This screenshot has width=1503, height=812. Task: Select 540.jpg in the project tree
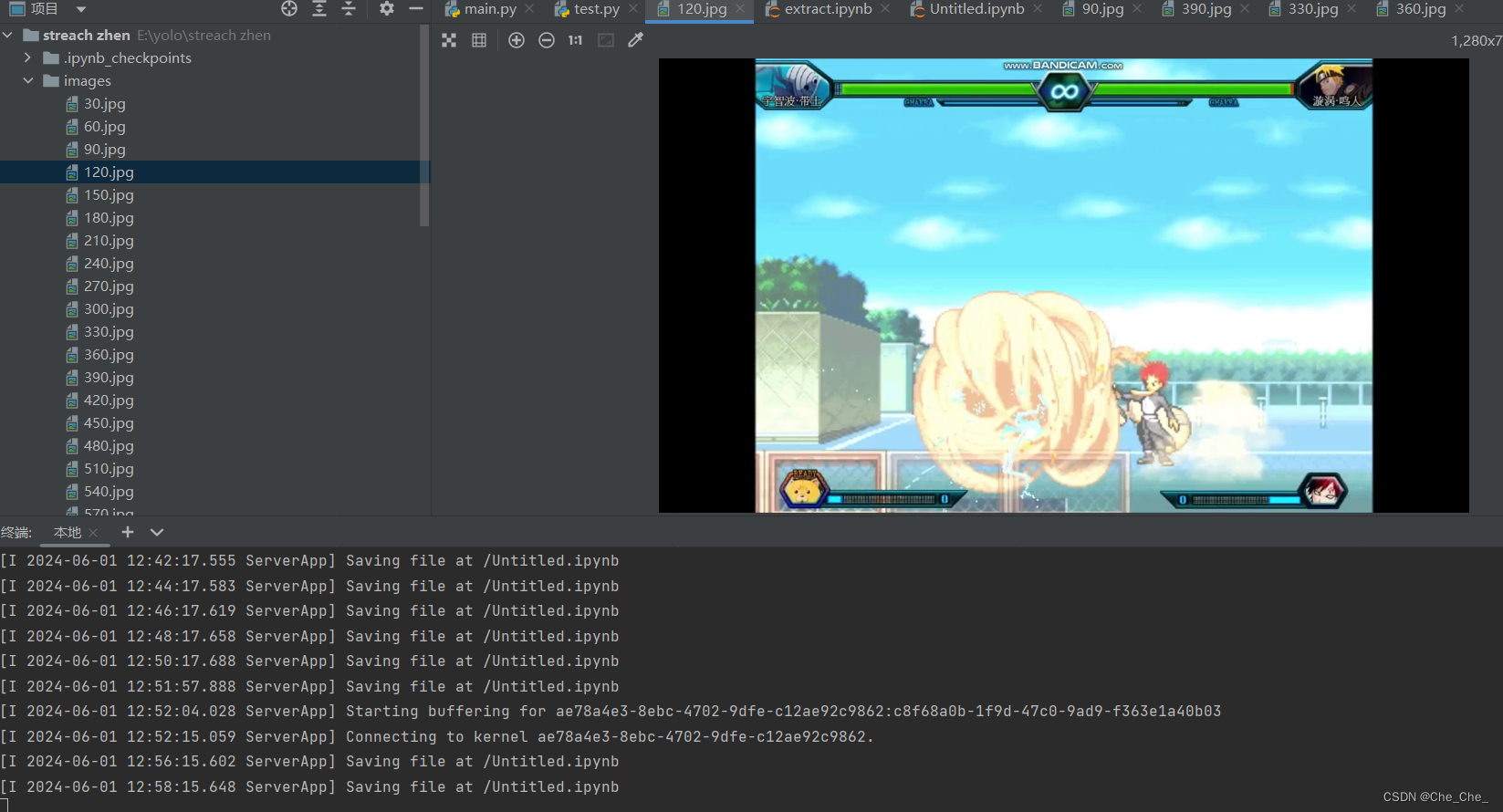point(108,492)
